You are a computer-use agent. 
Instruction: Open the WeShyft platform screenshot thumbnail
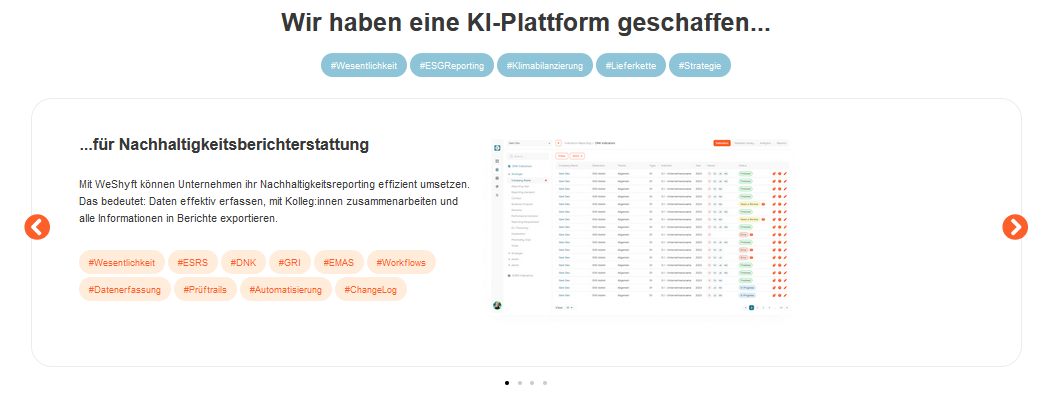click(x=640, y=227)
